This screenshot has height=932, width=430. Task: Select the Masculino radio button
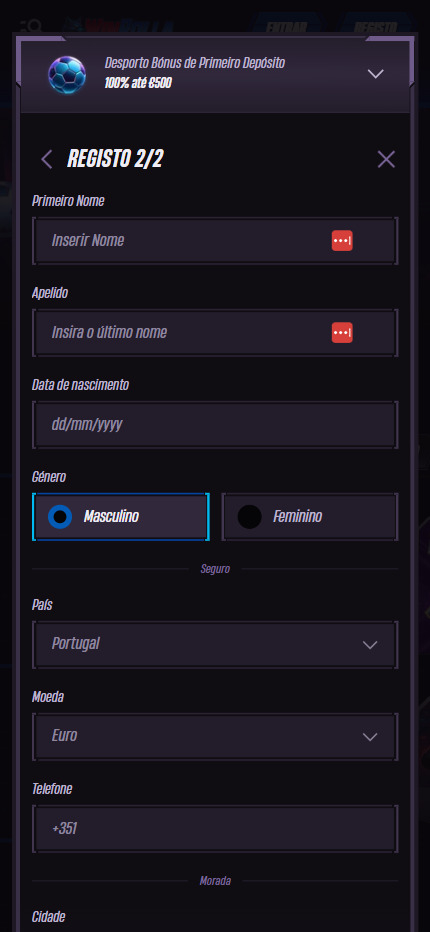pyautogui.click(x=60, y=517)
